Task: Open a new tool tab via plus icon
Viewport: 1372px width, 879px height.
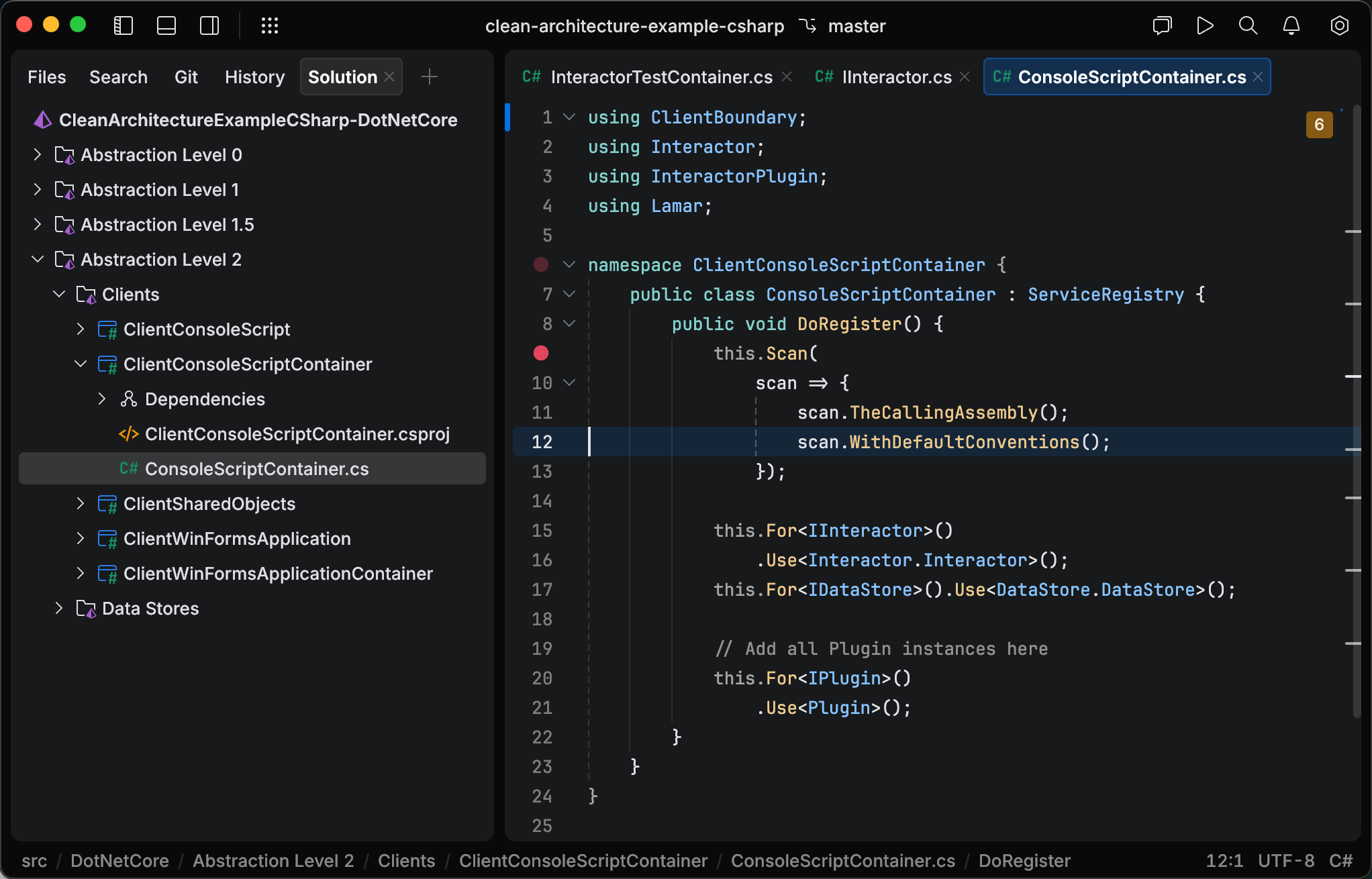Action: tap(429, 76)
